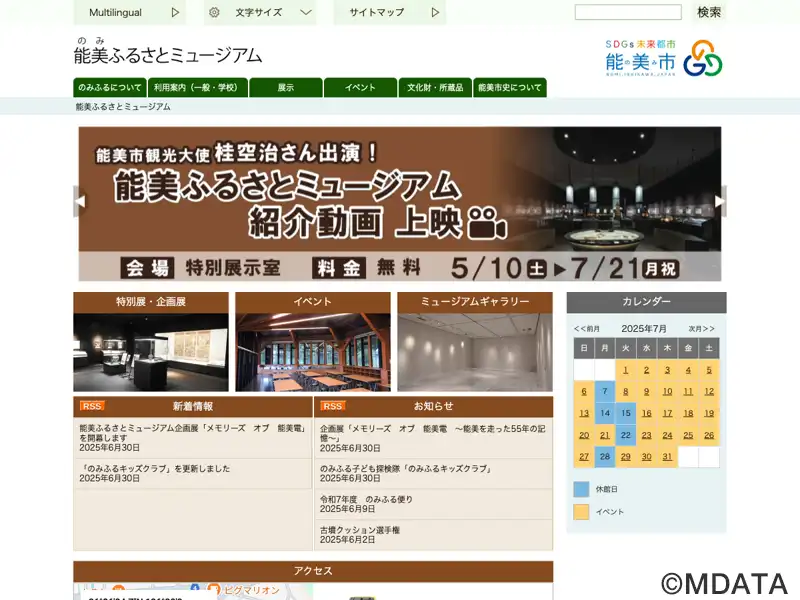Select July 10 in the calendar
800x600 pixels.
pyautogui.click(x=667, y=392)
